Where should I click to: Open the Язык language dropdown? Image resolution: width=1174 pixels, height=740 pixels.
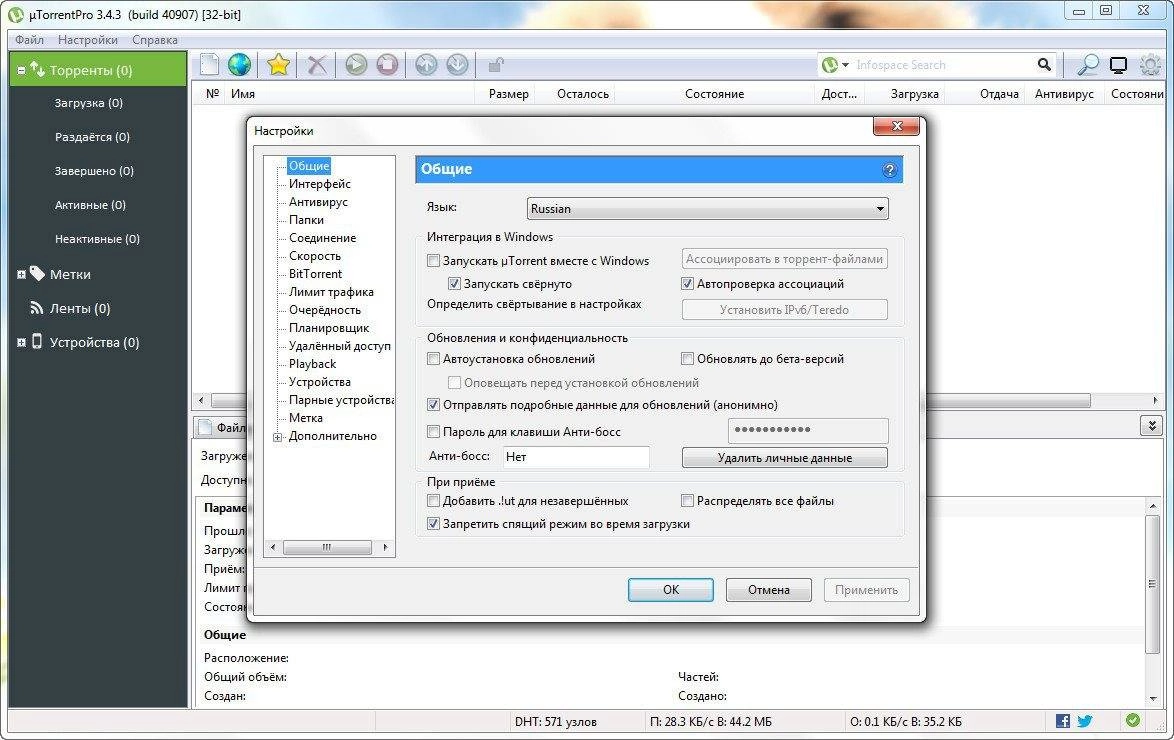pyautogui.click(x=878, y=208)
